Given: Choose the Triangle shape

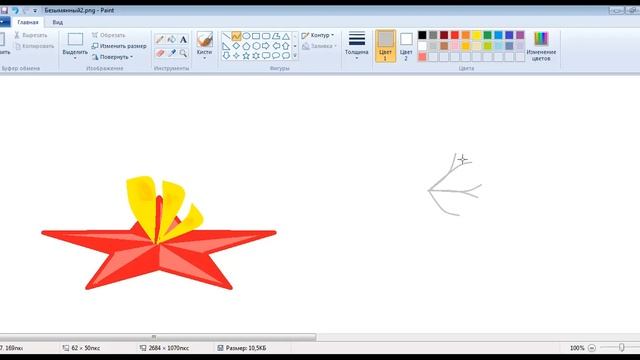Looking at the screenshot, I should (x=286, y=36).
